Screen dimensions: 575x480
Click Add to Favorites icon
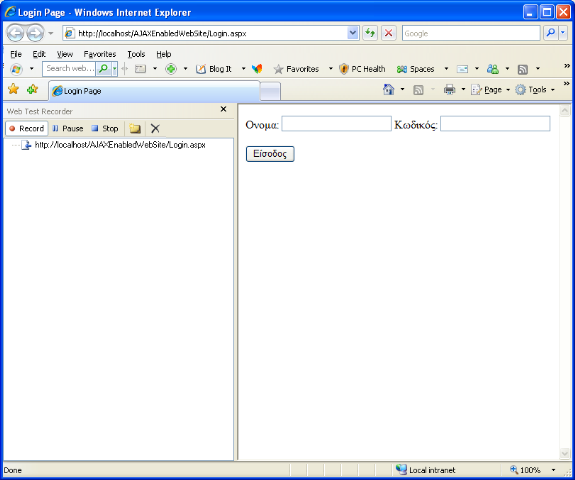[x=32, y=89]
